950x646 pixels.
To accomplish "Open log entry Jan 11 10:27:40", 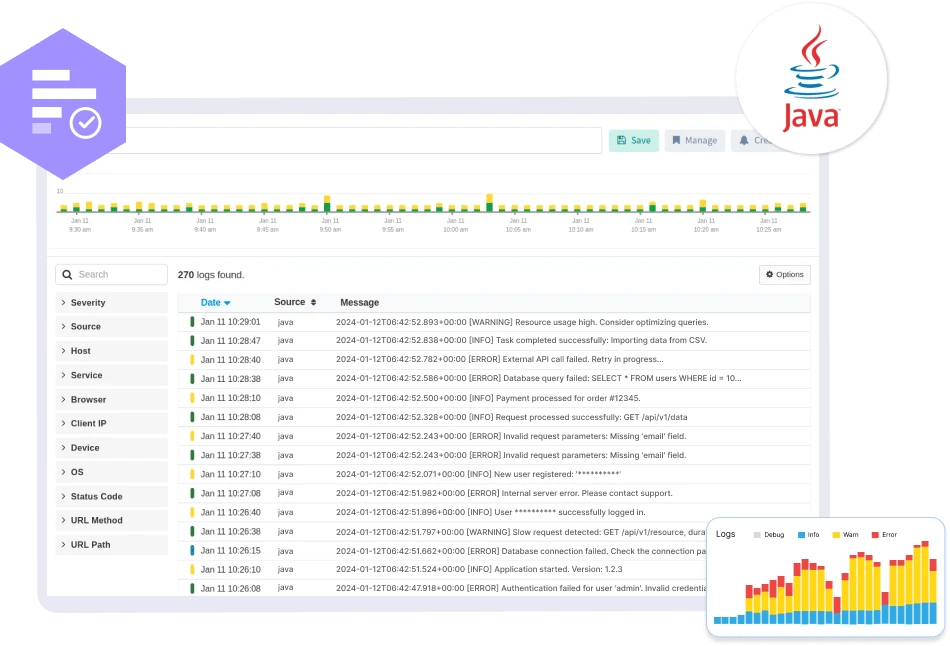I will (494, 436).
